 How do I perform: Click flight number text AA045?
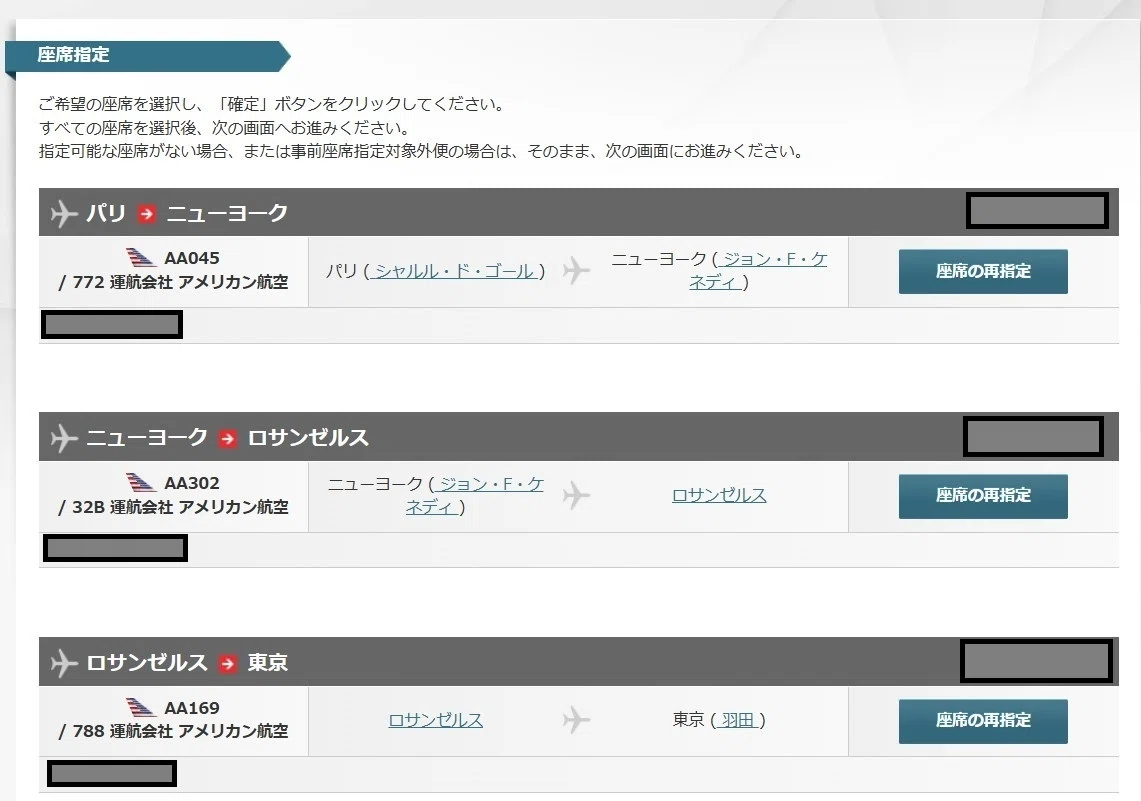(191, 258)
